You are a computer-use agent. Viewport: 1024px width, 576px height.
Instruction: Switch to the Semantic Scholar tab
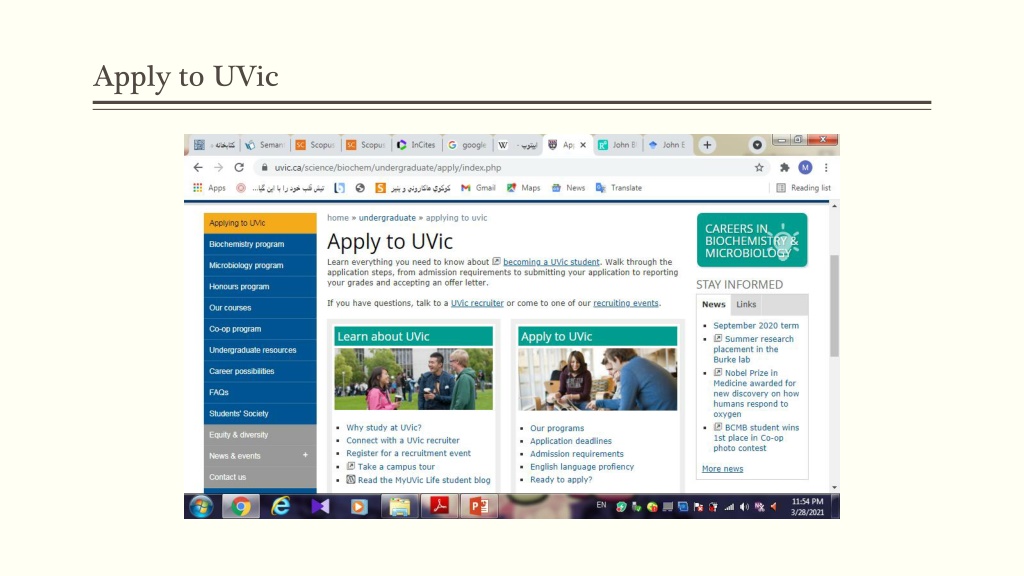(265, 145)
